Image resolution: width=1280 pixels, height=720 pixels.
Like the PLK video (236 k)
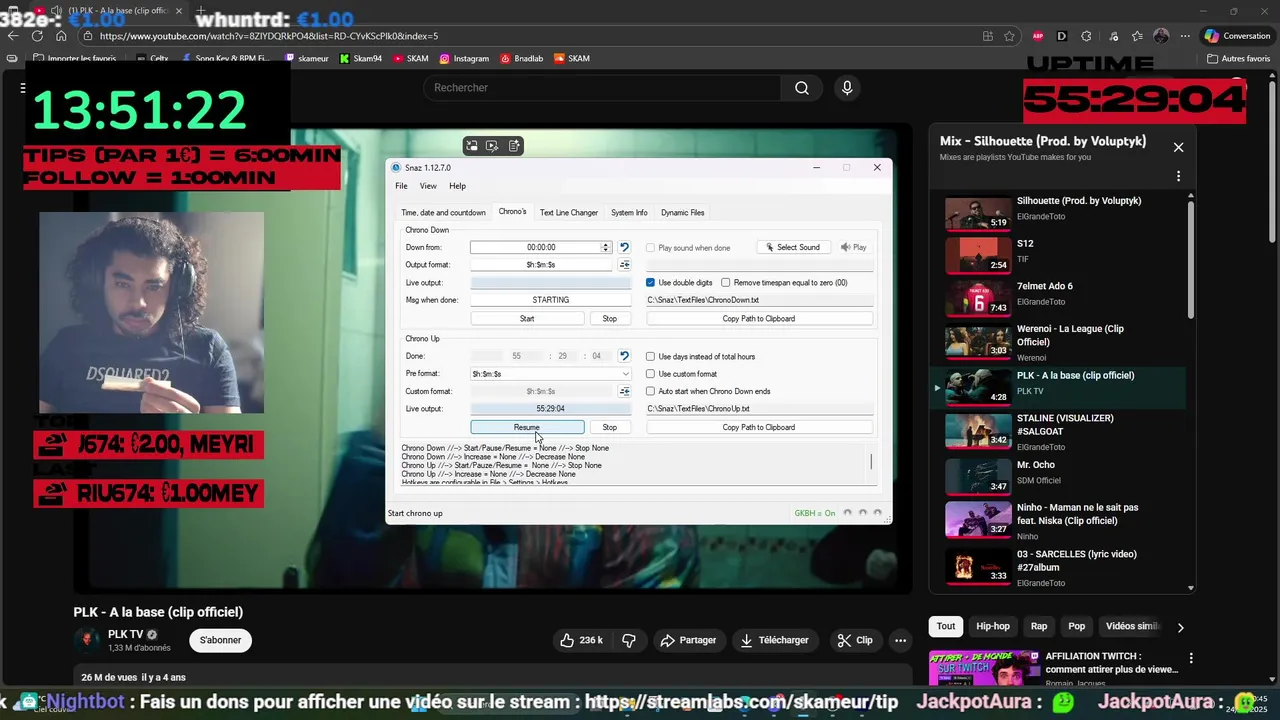(581, 640)
